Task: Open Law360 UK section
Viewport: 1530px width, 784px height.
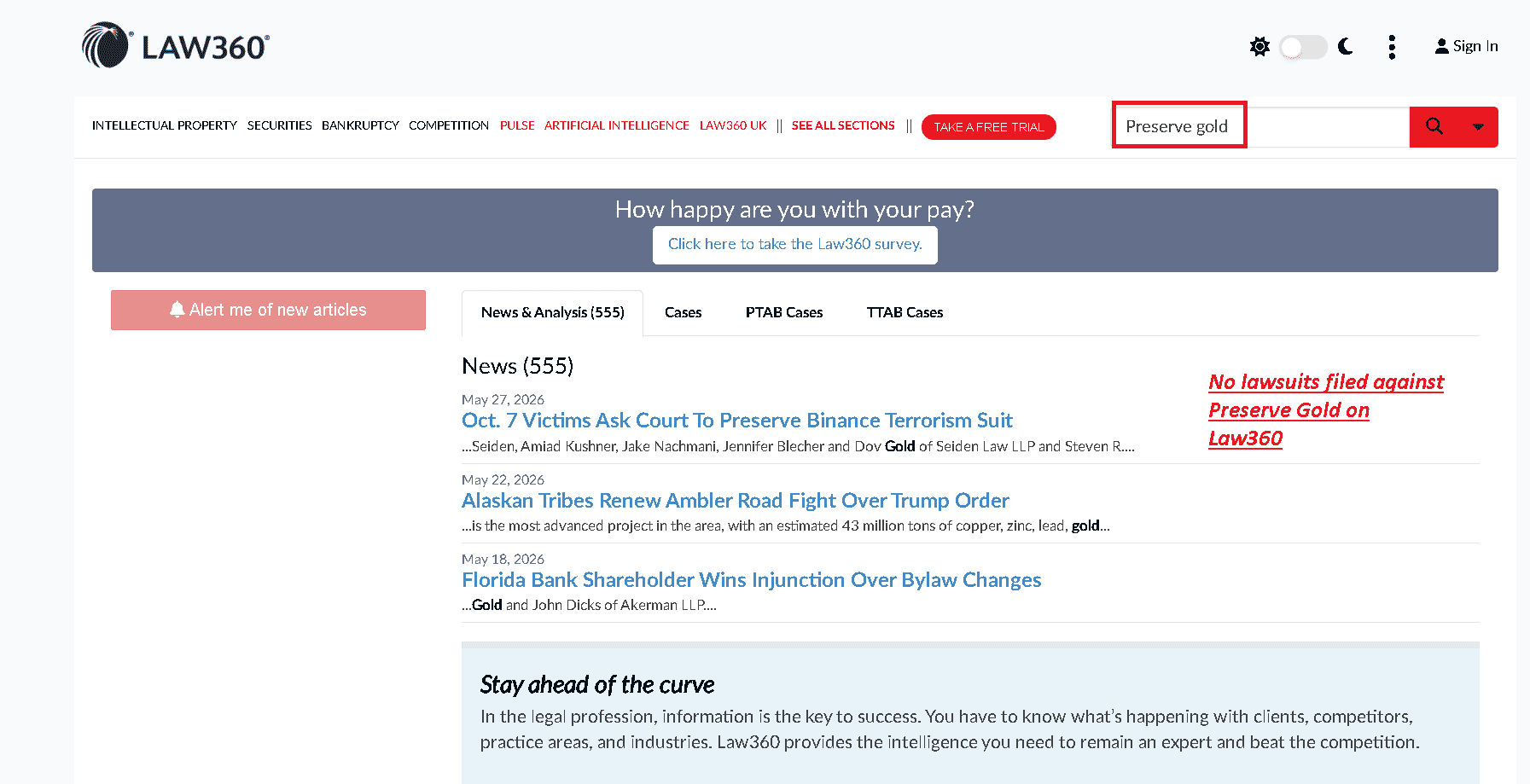Action: pyautogui.click(x=733, y=125)
